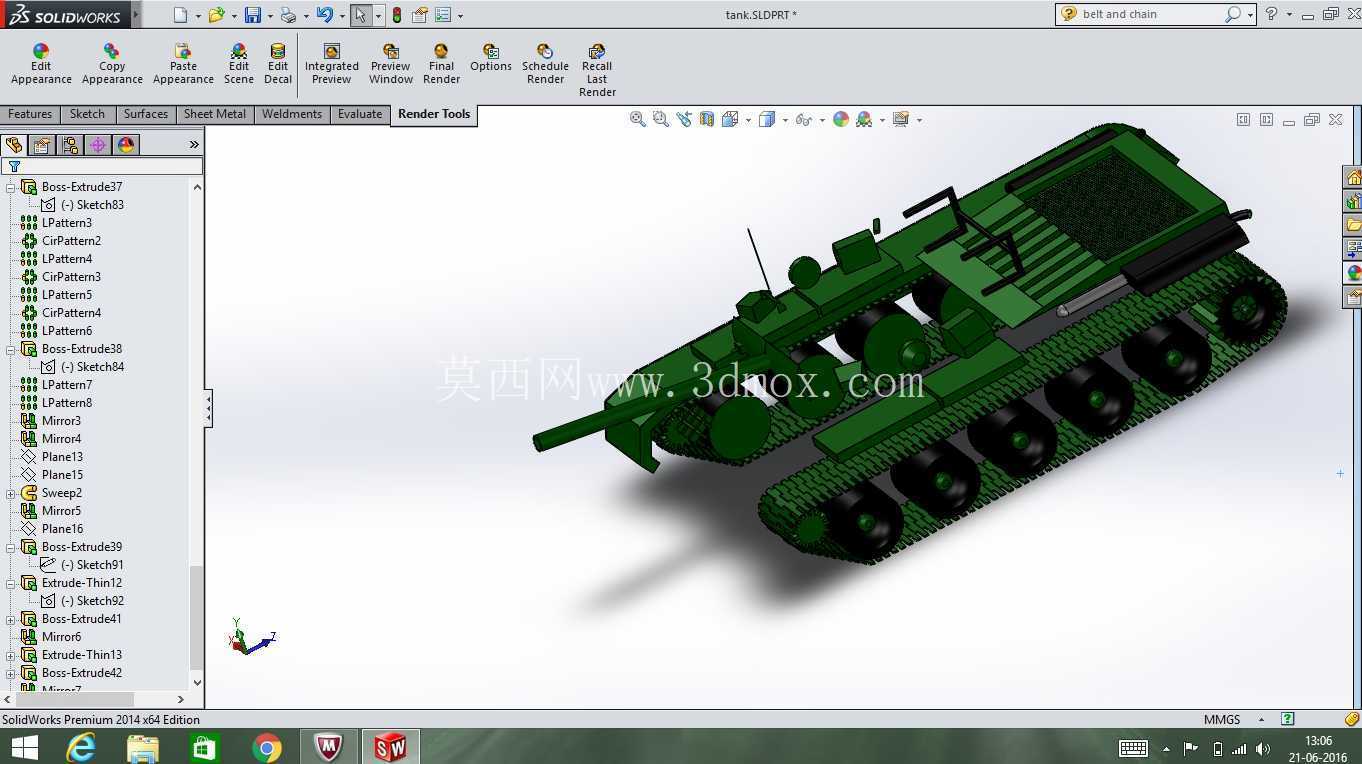The height and width of the screenshot is (764, 1362).
Task: Toggle Integrated Preview rendering
Action: 332,65
